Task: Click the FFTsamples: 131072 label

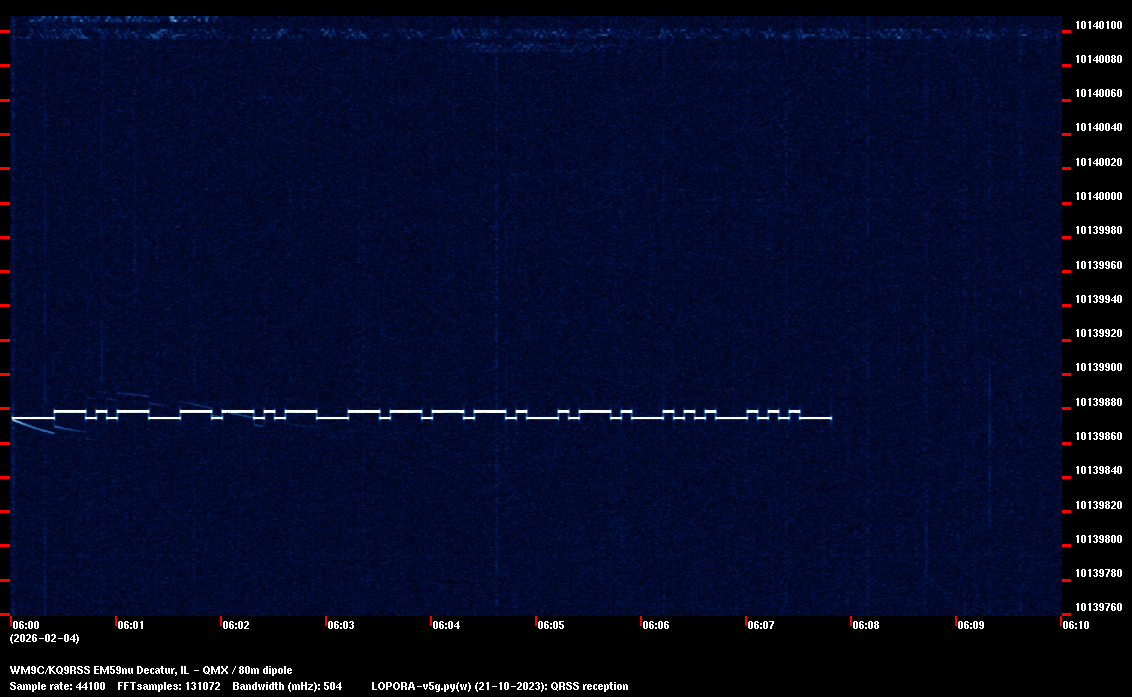Action: 168,686
